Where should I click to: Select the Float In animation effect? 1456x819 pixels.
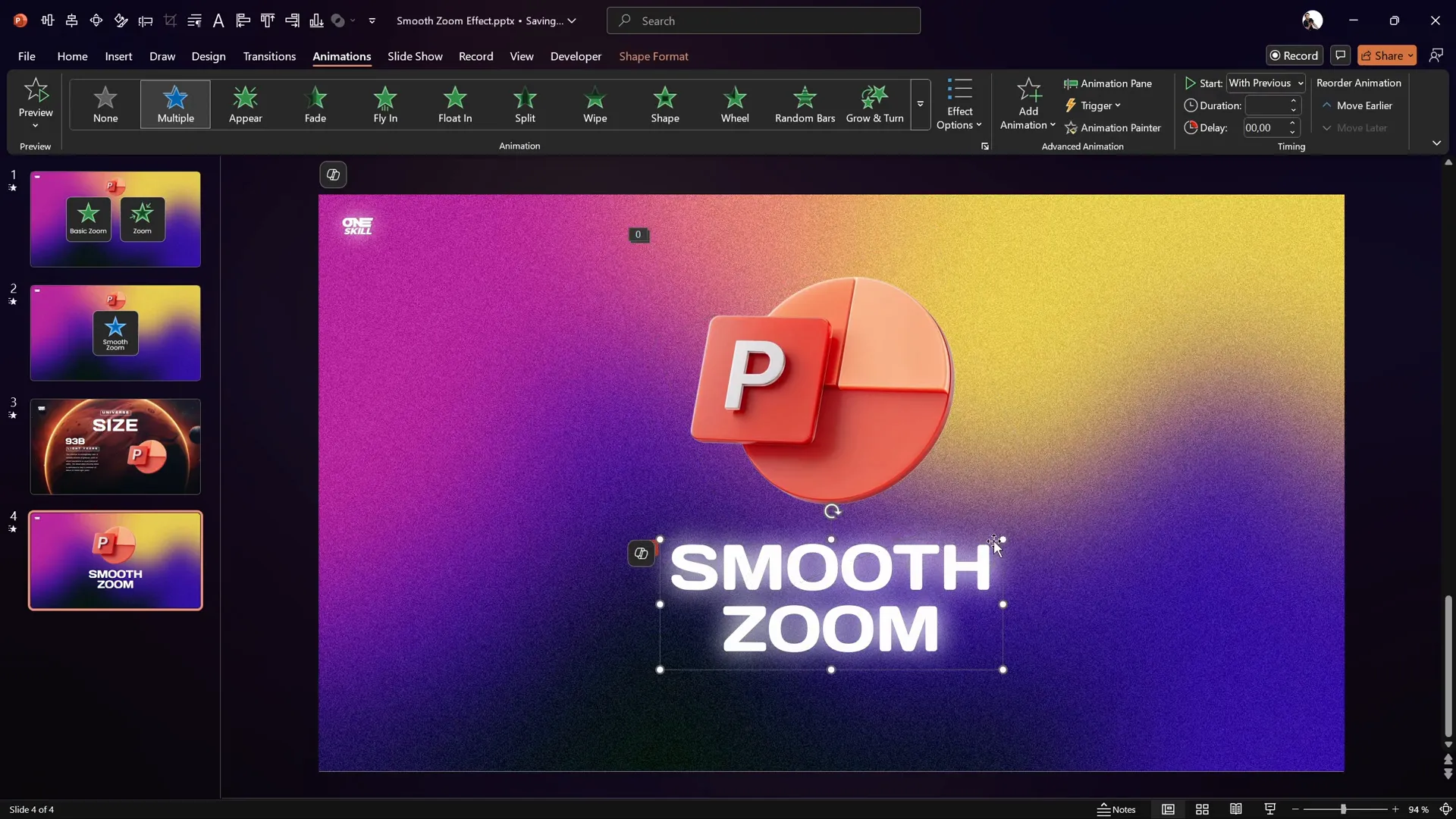pos(455,104)
